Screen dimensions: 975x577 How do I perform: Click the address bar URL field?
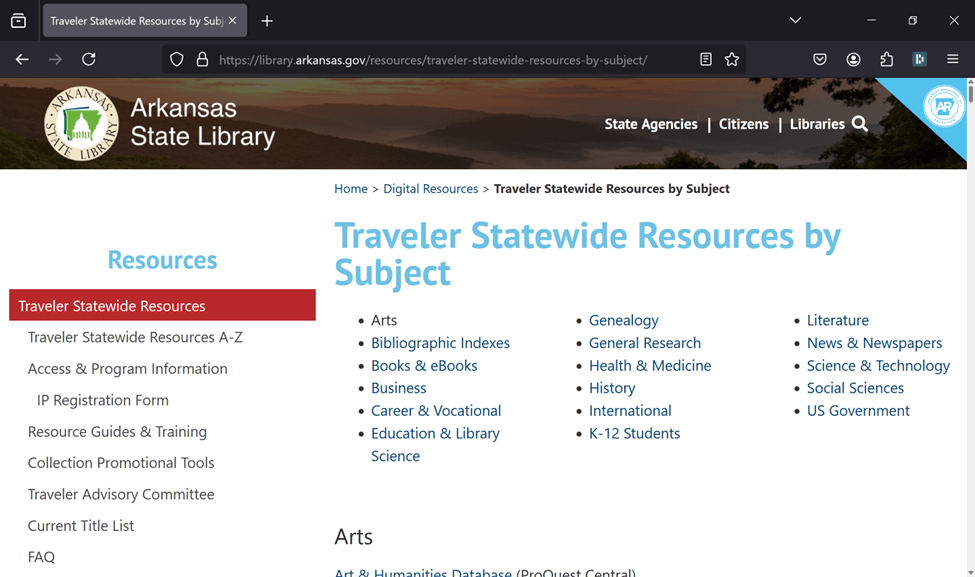click(440, 60)
